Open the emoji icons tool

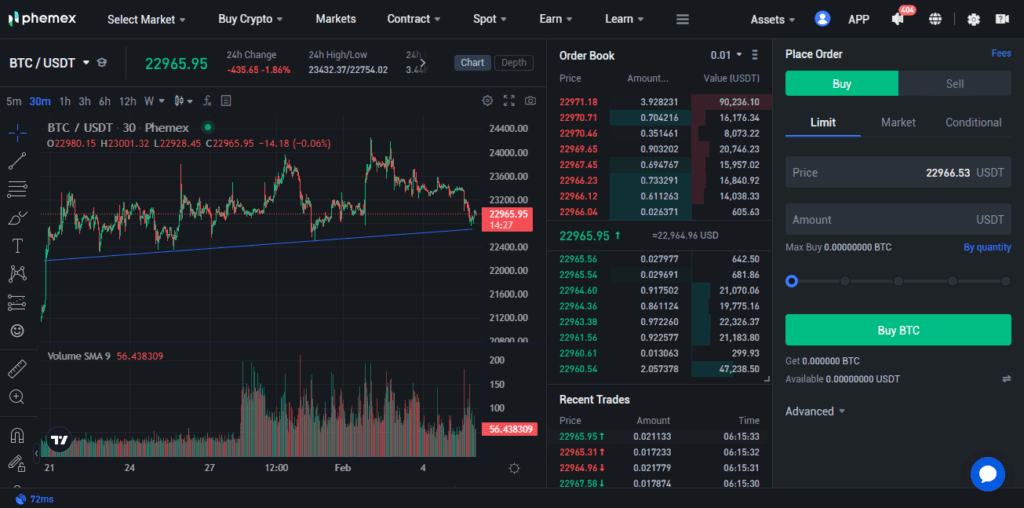(18, 331)
